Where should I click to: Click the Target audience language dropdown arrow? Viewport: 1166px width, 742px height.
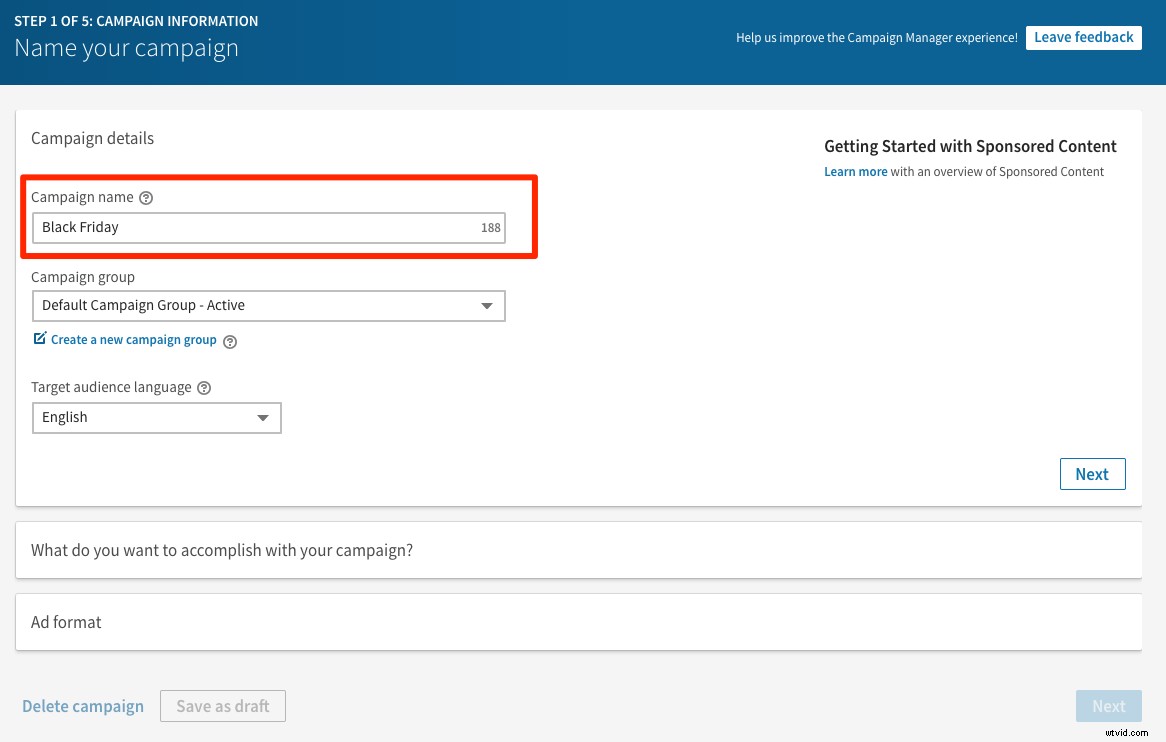(263, 417)
